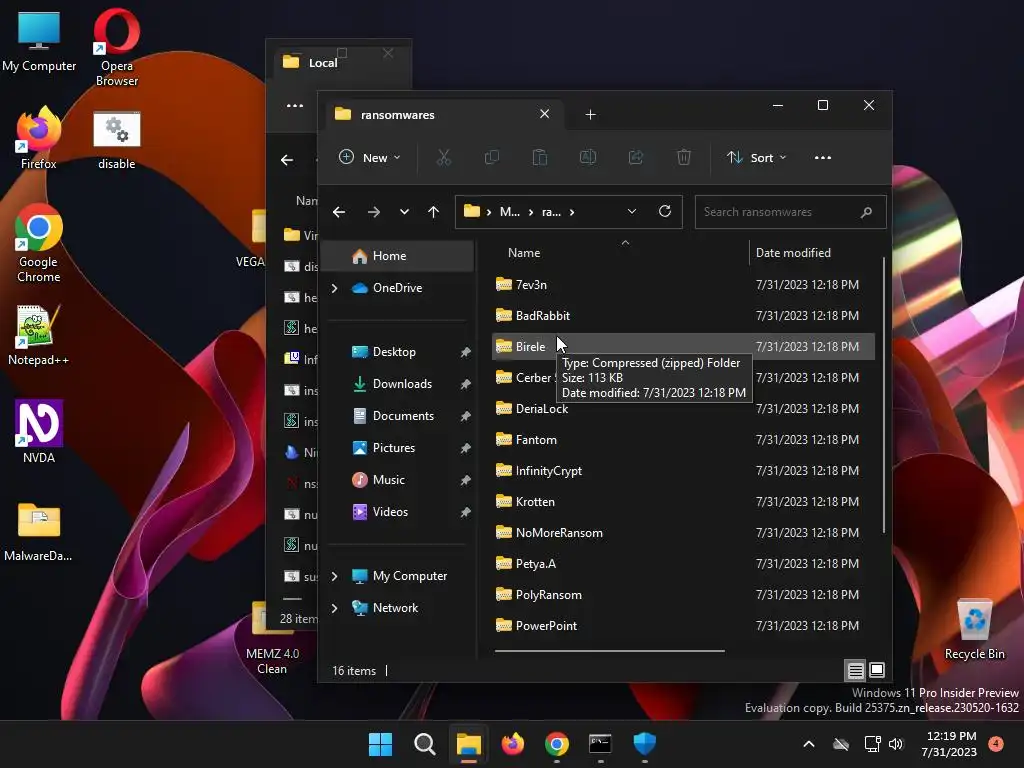Click the vertical scrollbar in file list
The height and width of the screenshot is (768, 1024).
click(884, 395)
